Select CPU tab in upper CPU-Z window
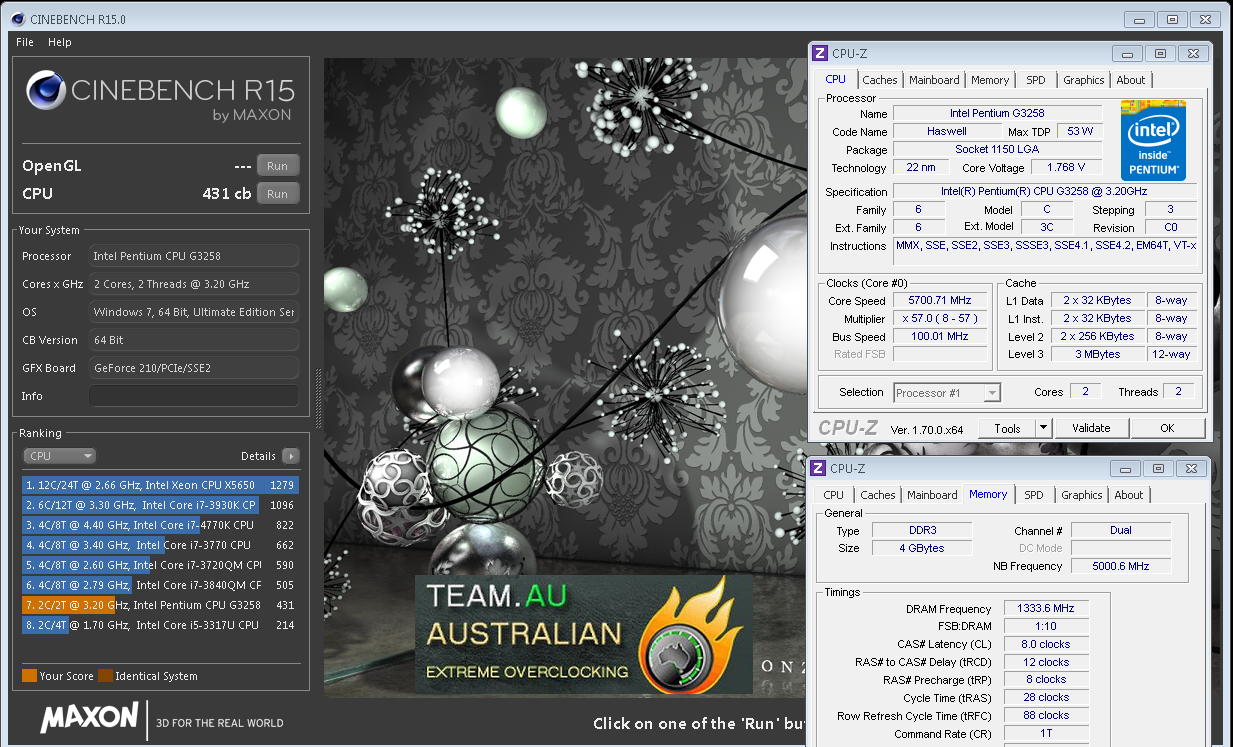The width and height of the screenshot is (1233, 747). [x=836, y=79]
